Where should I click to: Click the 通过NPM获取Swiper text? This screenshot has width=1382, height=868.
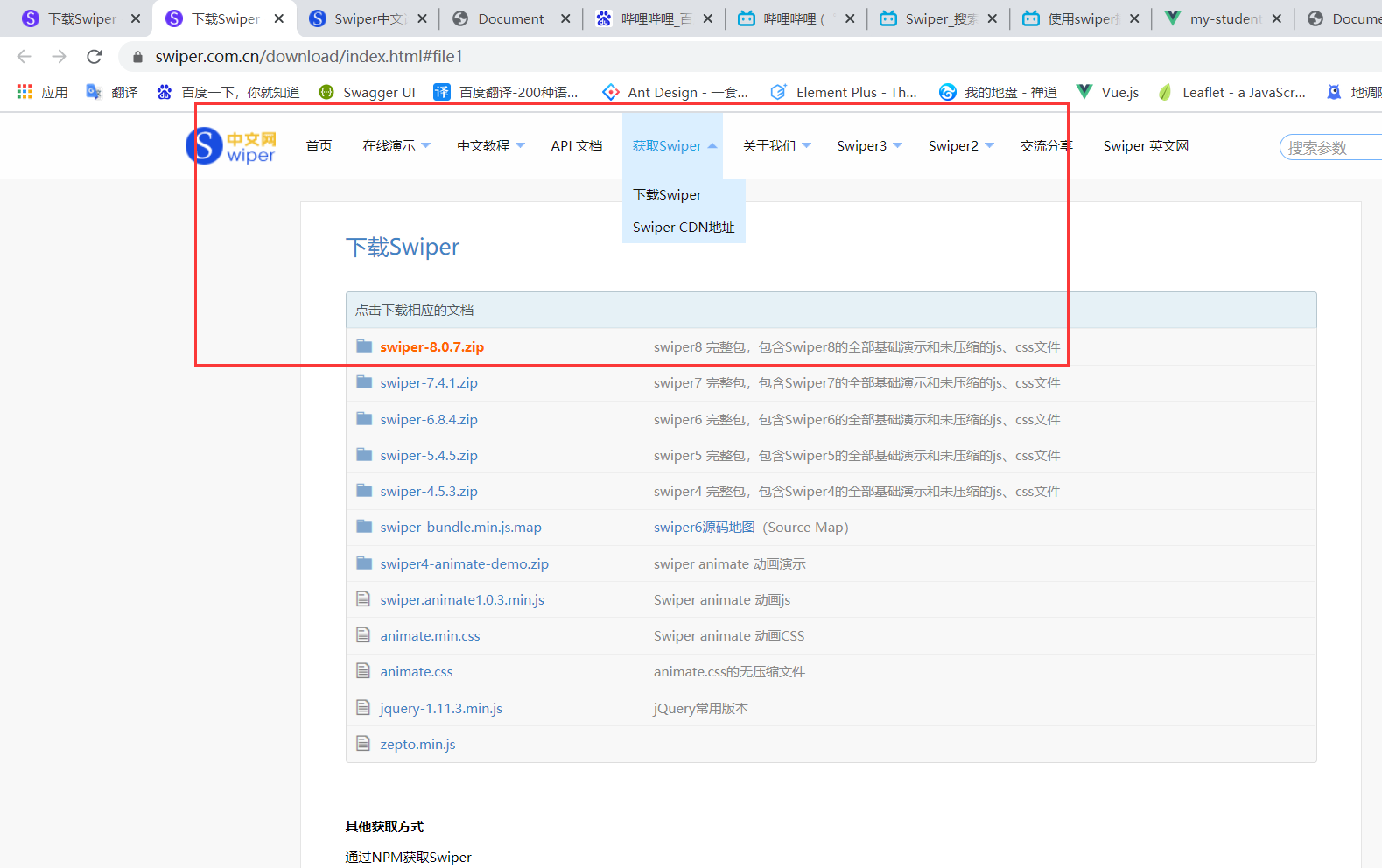tap(408, 857)
